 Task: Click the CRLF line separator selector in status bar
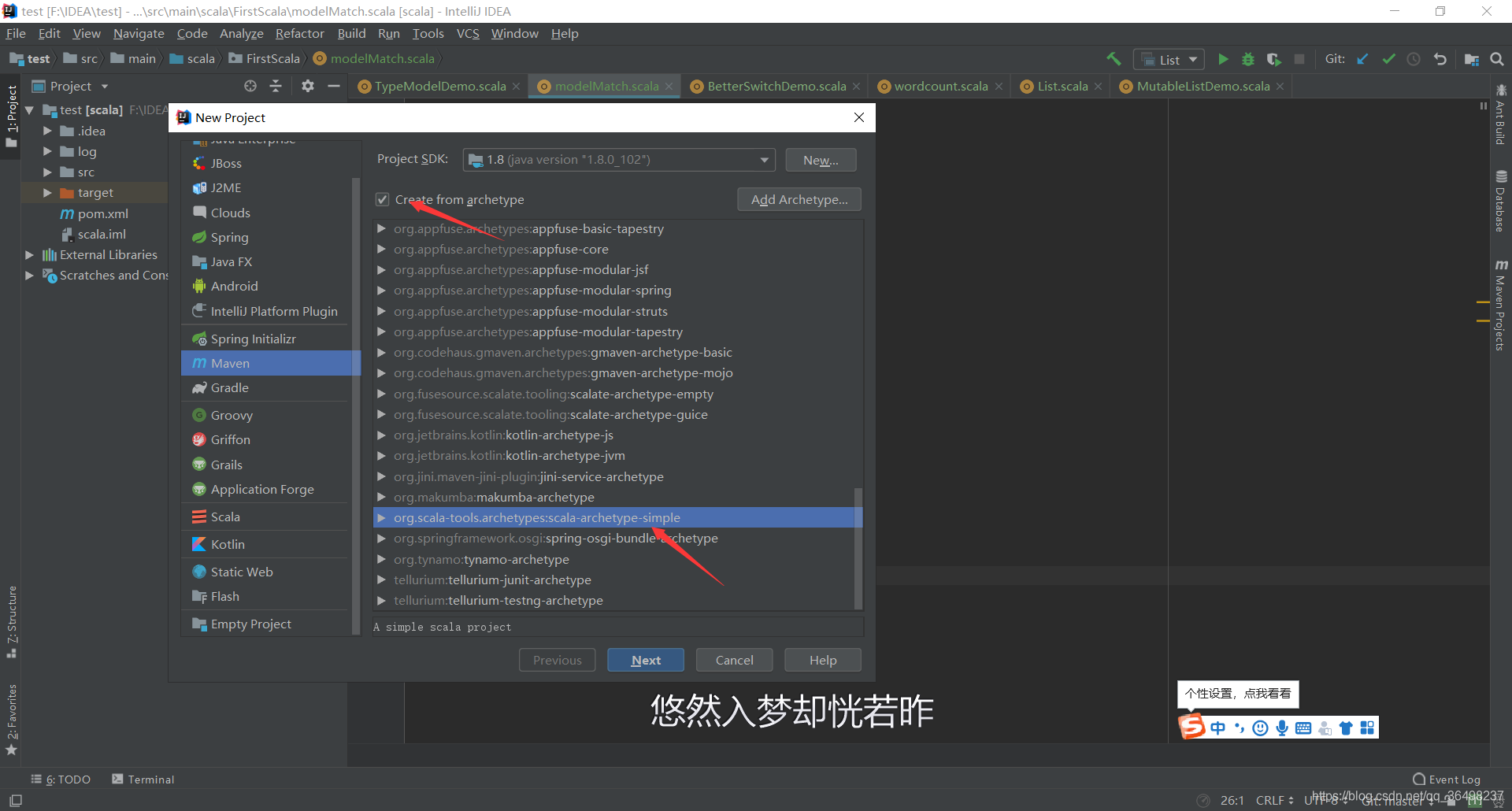click(1272, 800)
